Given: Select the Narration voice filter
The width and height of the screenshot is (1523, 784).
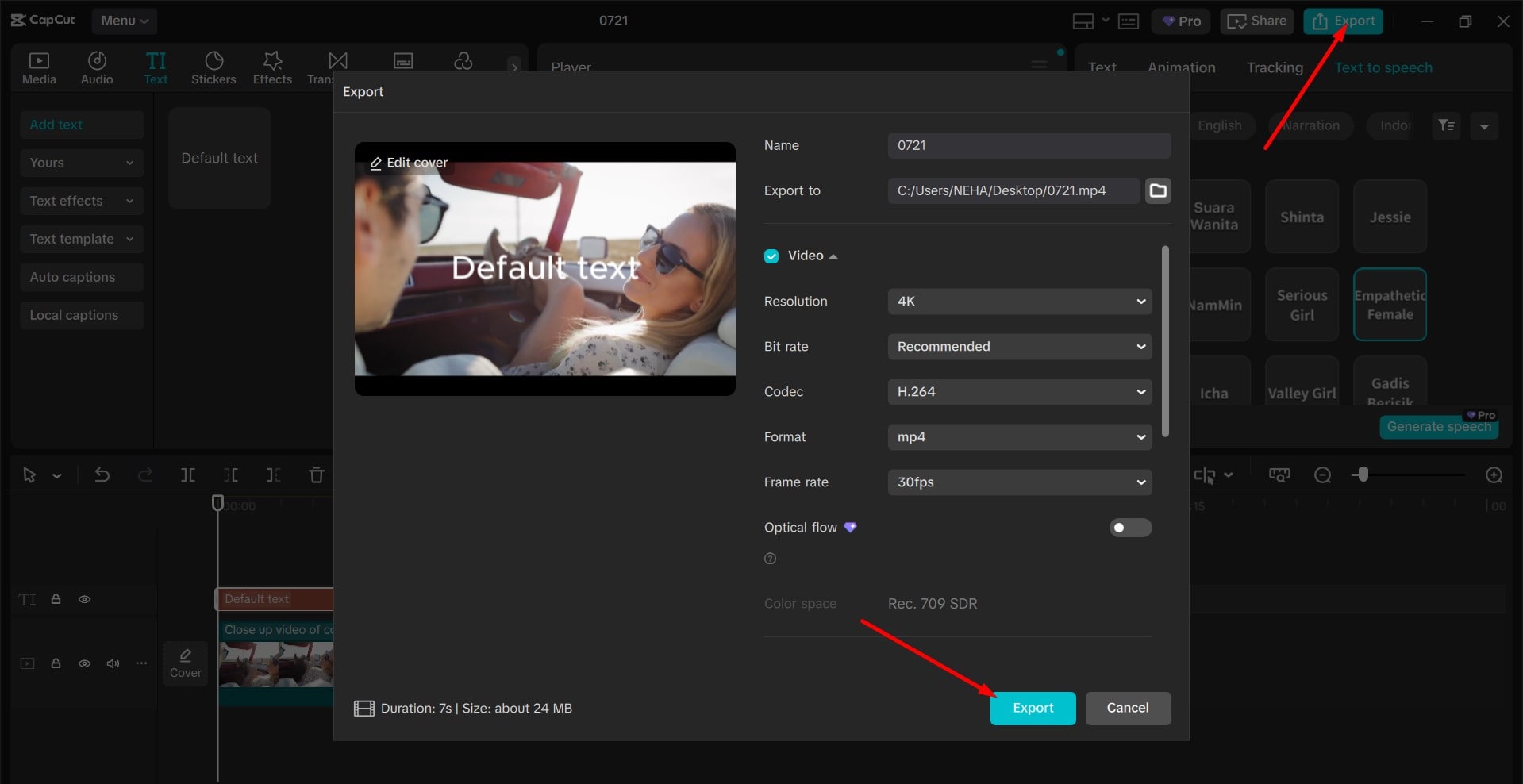Looking at the screenshot, I should tap(1310, 125).
